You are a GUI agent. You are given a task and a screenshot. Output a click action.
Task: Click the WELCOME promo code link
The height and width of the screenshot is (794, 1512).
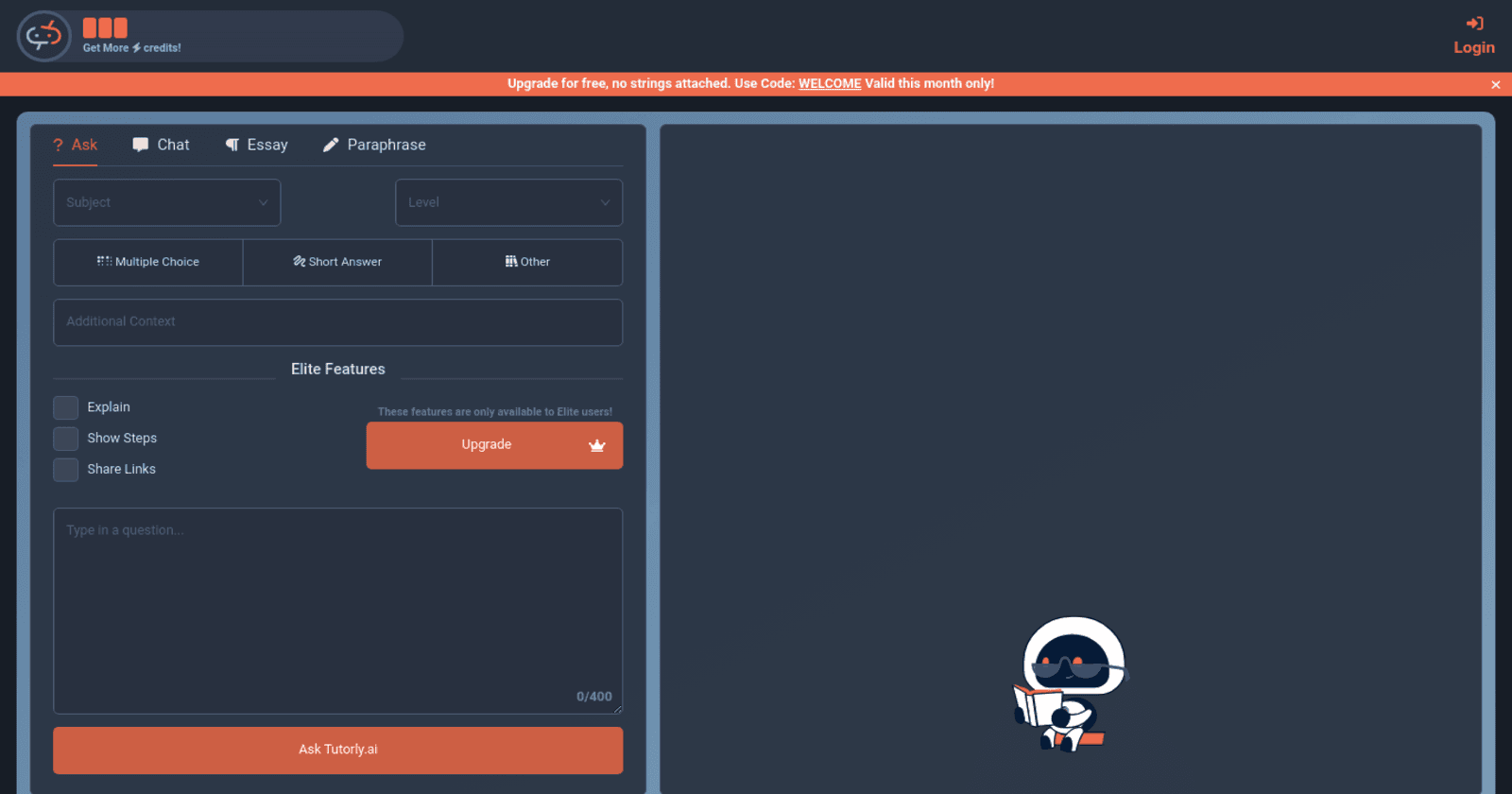coord(830,83)
